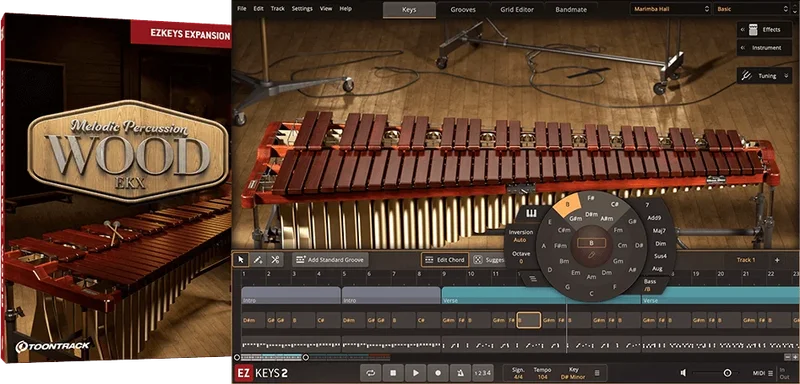The image size is (800, 384).
Task: Select the Track 1 label
Action: click(x=745, y=260)
